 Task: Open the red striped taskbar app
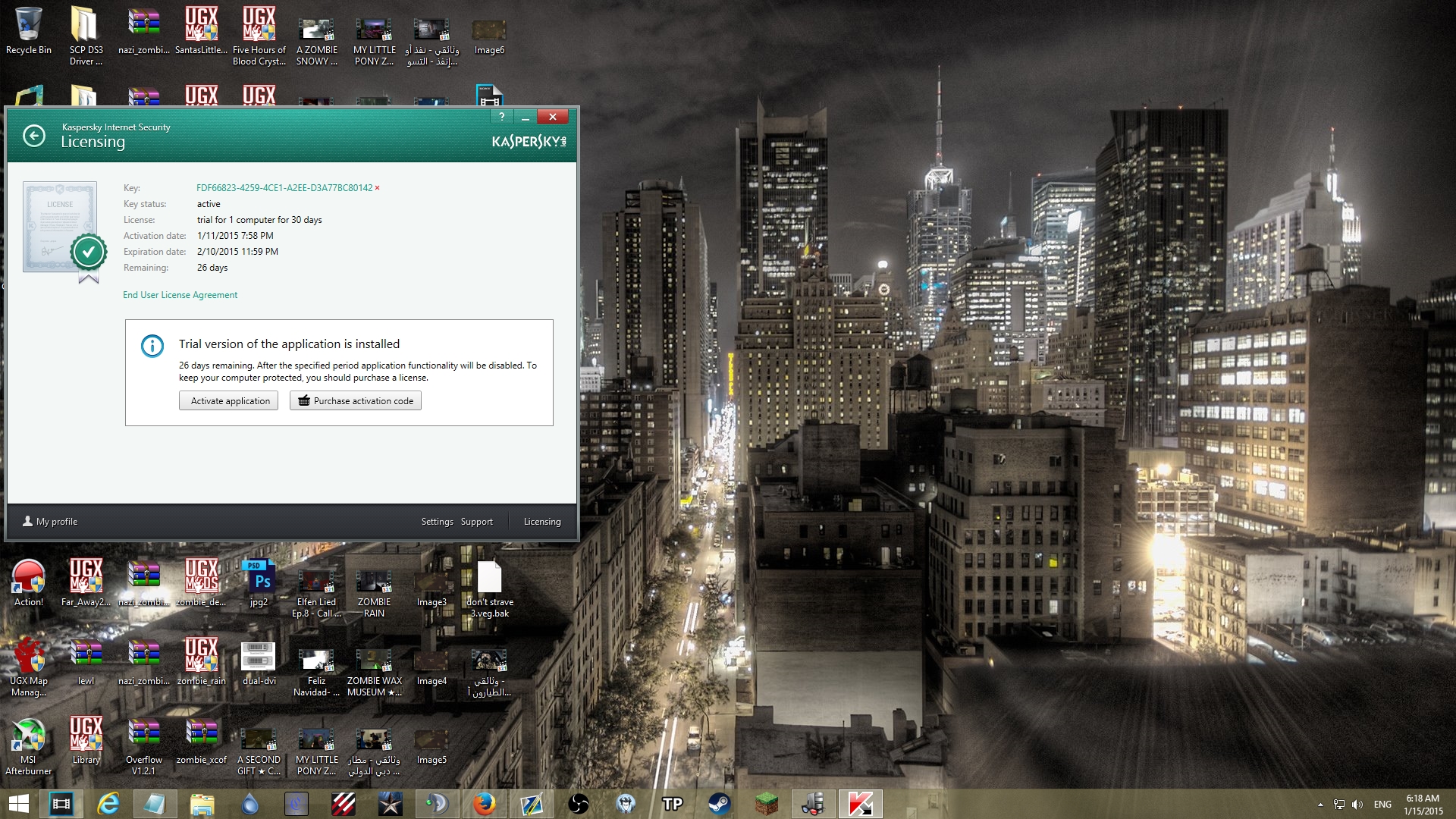coord(344,804)
